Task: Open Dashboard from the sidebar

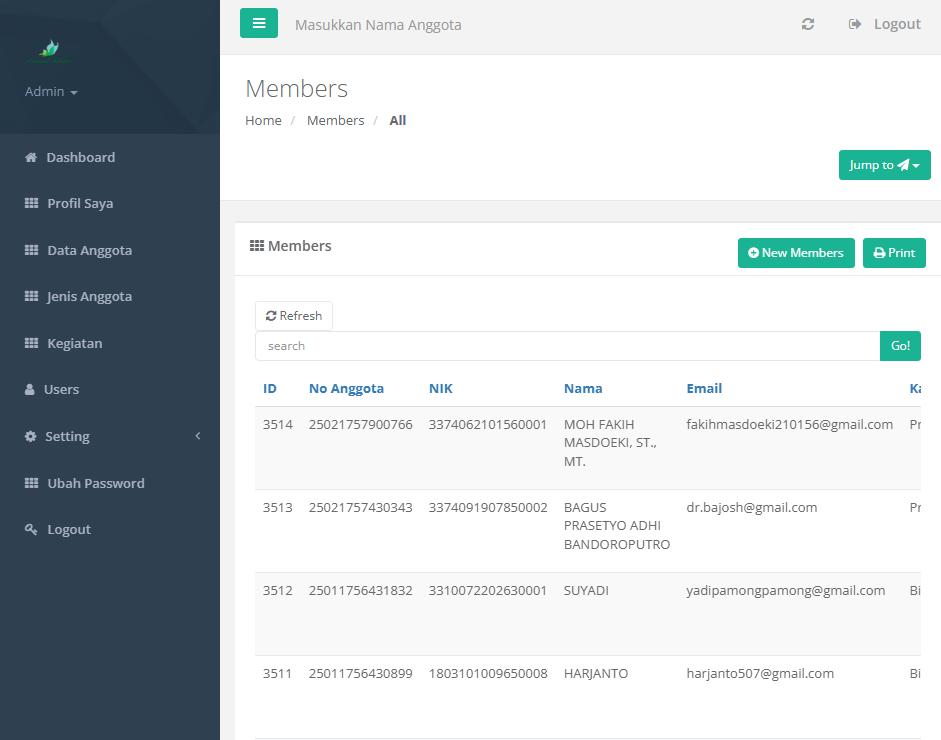Action: point(80,157)
